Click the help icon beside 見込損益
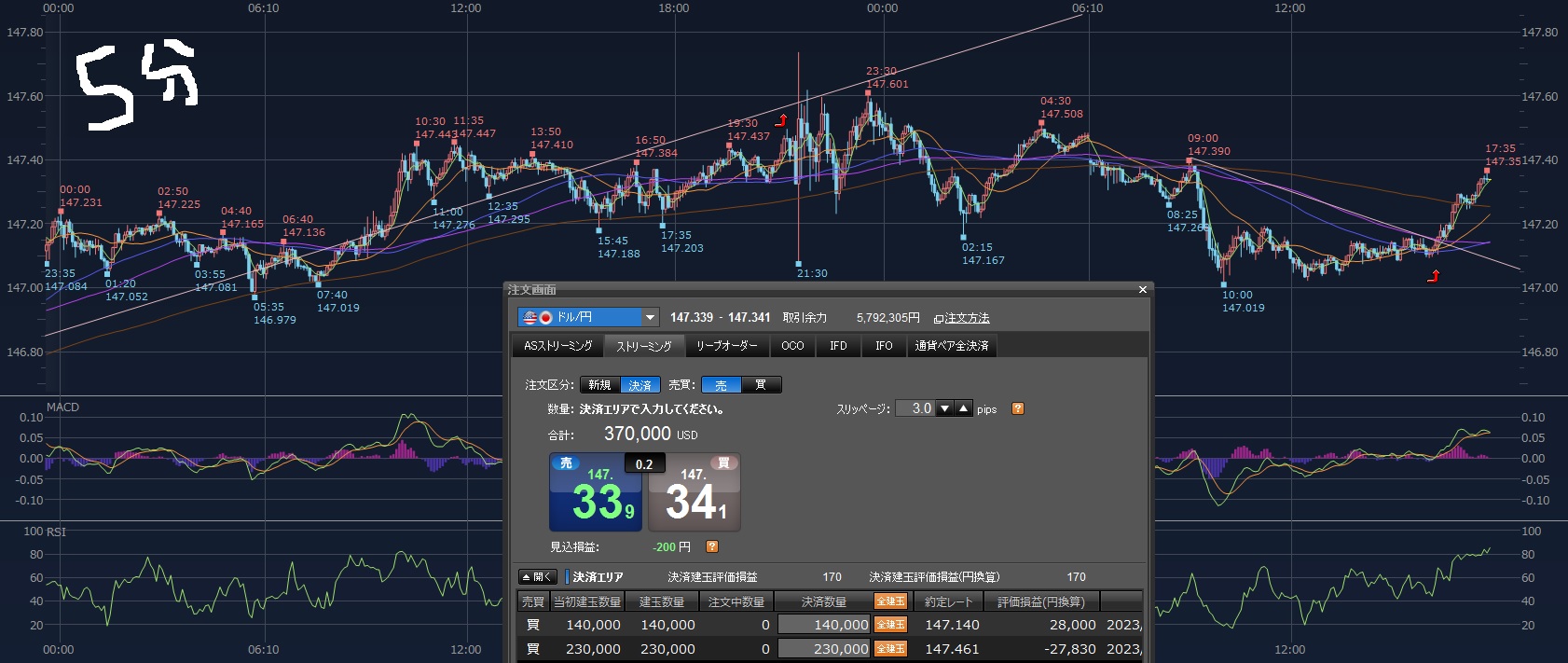Viewport: 1568px width, 663px height. pos(712,546)
